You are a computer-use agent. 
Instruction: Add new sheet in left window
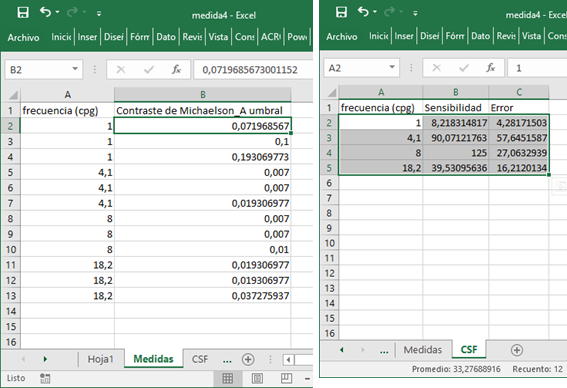pos(248,359)
